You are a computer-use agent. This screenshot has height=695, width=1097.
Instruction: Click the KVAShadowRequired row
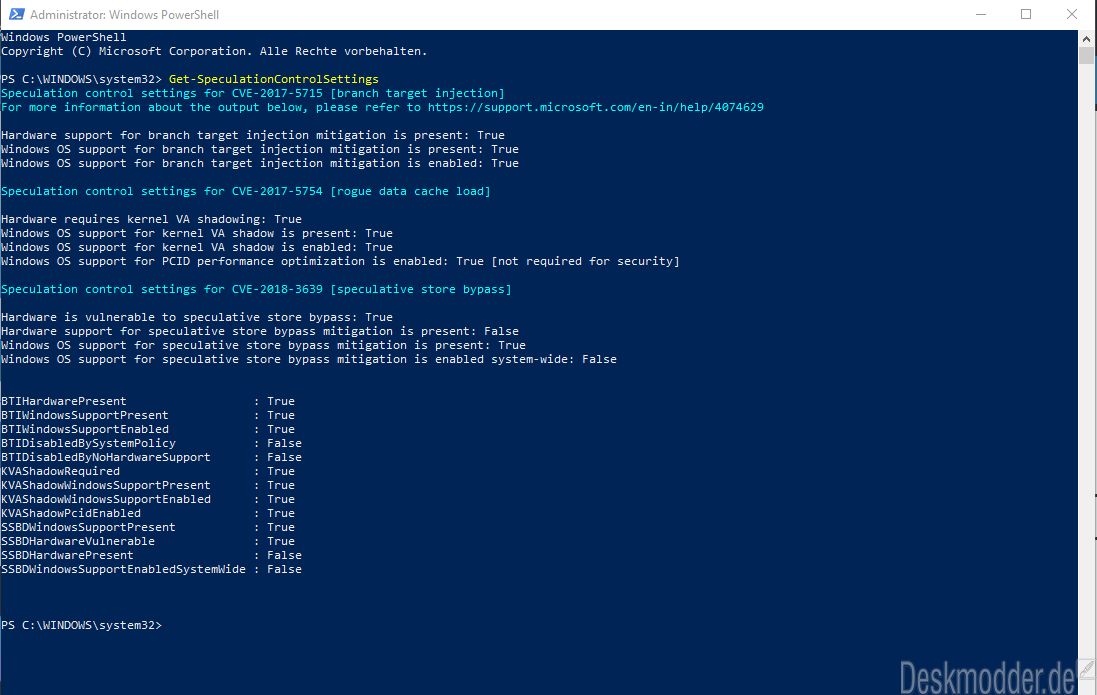point(148,471)
